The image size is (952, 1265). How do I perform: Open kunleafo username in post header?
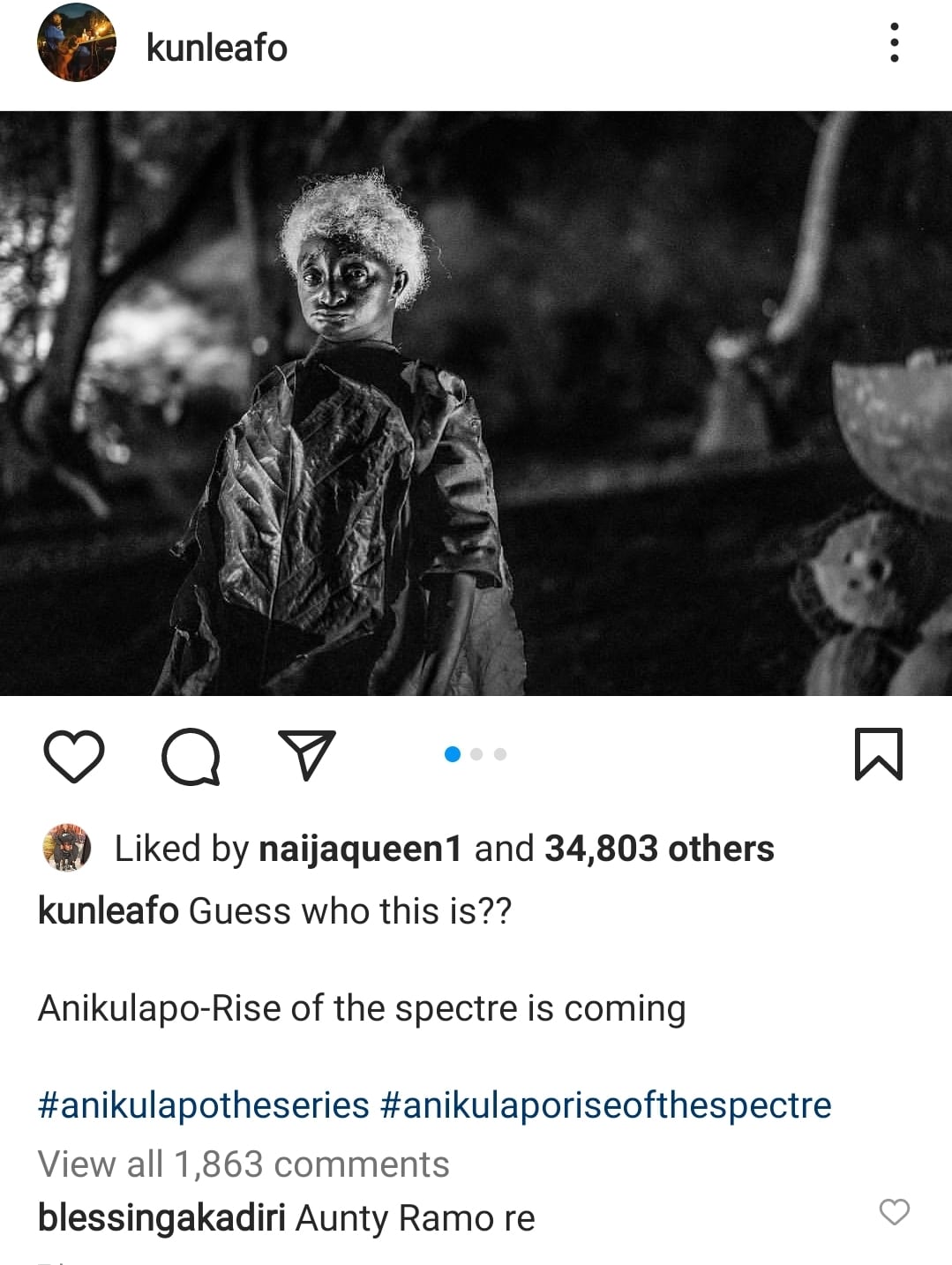(216, 48)
